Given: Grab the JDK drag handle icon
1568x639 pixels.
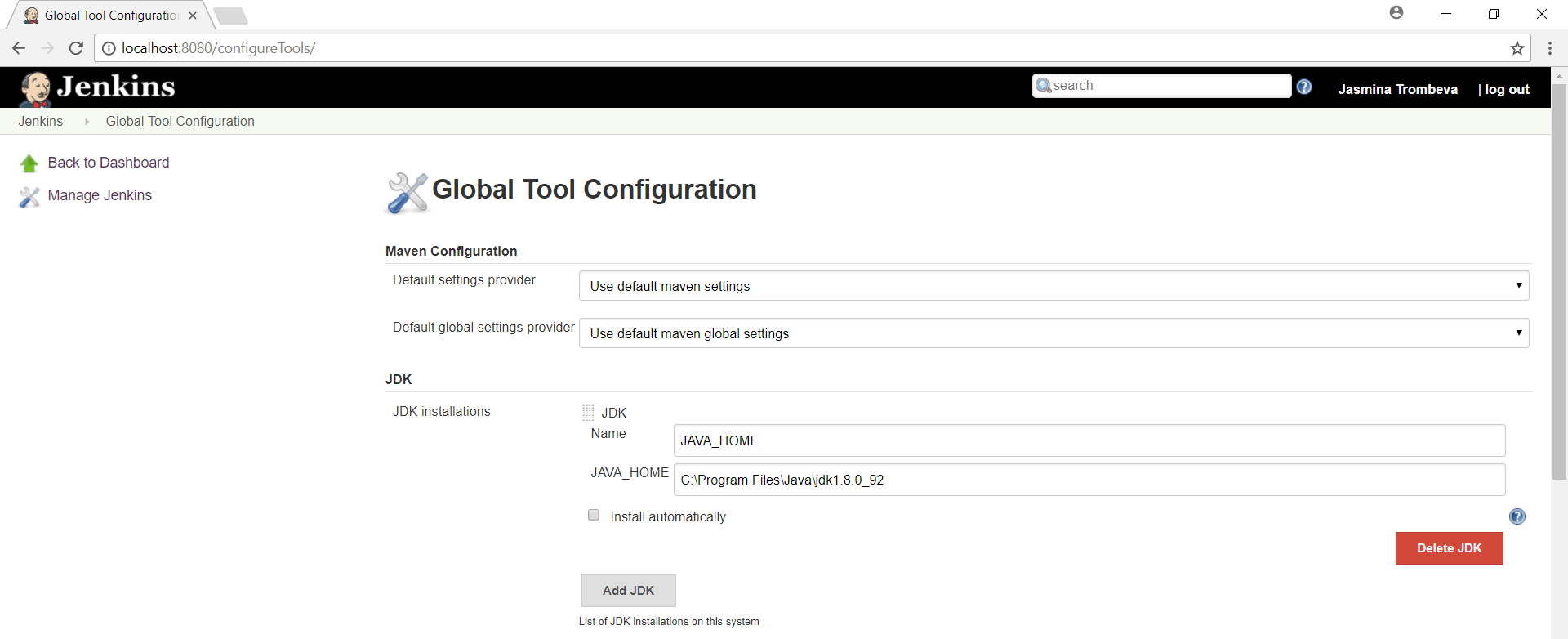Looking at the screenshot, I should pos(588,413).
